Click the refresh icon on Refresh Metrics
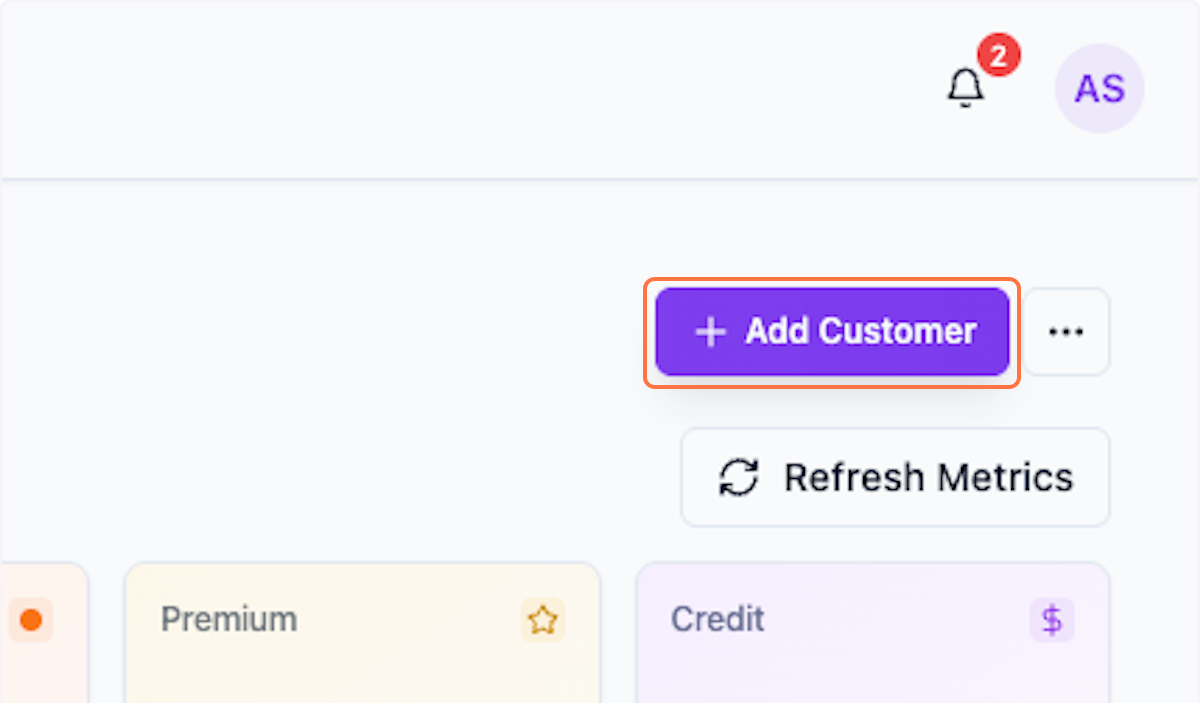Screen dimensions: 1200x703 [x=737, y=477]
